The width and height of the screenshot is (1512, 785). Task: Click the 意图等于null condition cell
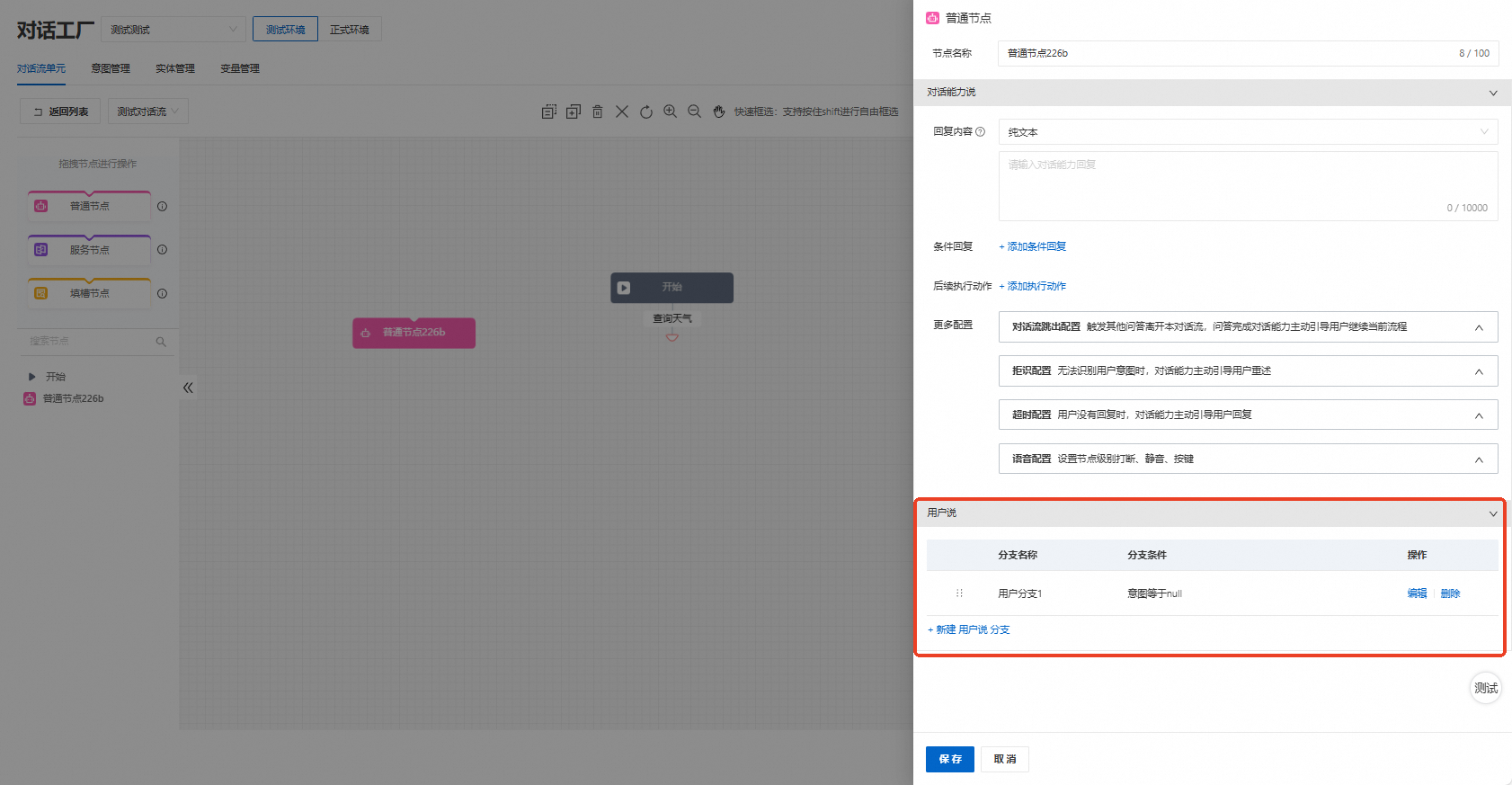pos(1154,593)
